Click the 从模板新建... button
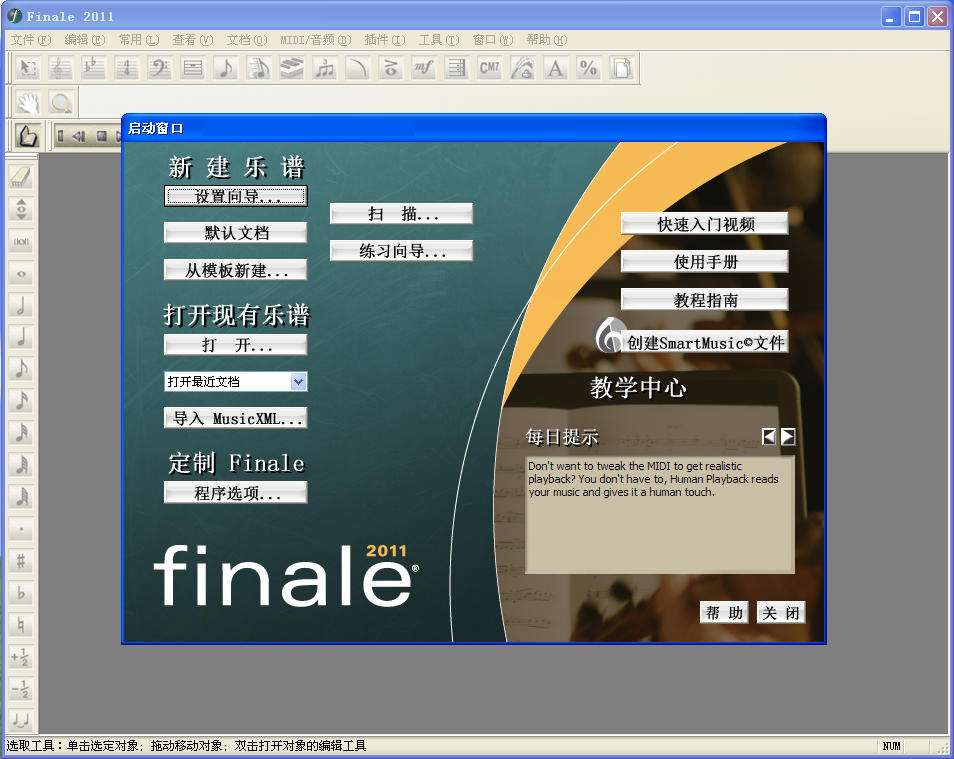954x759 pixels. tap(235, 270)
